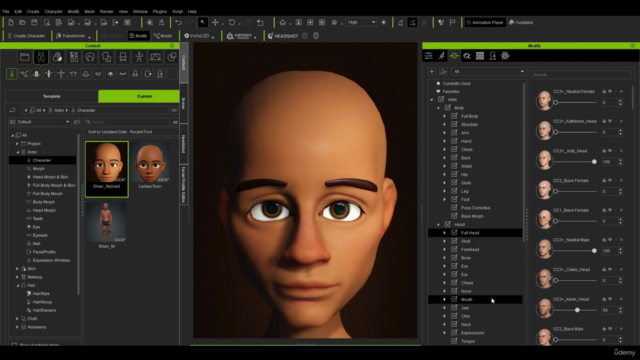Click the Morph toolbar button
The width and height of the screenshot is (640, 360).
[x=163, y=36]
